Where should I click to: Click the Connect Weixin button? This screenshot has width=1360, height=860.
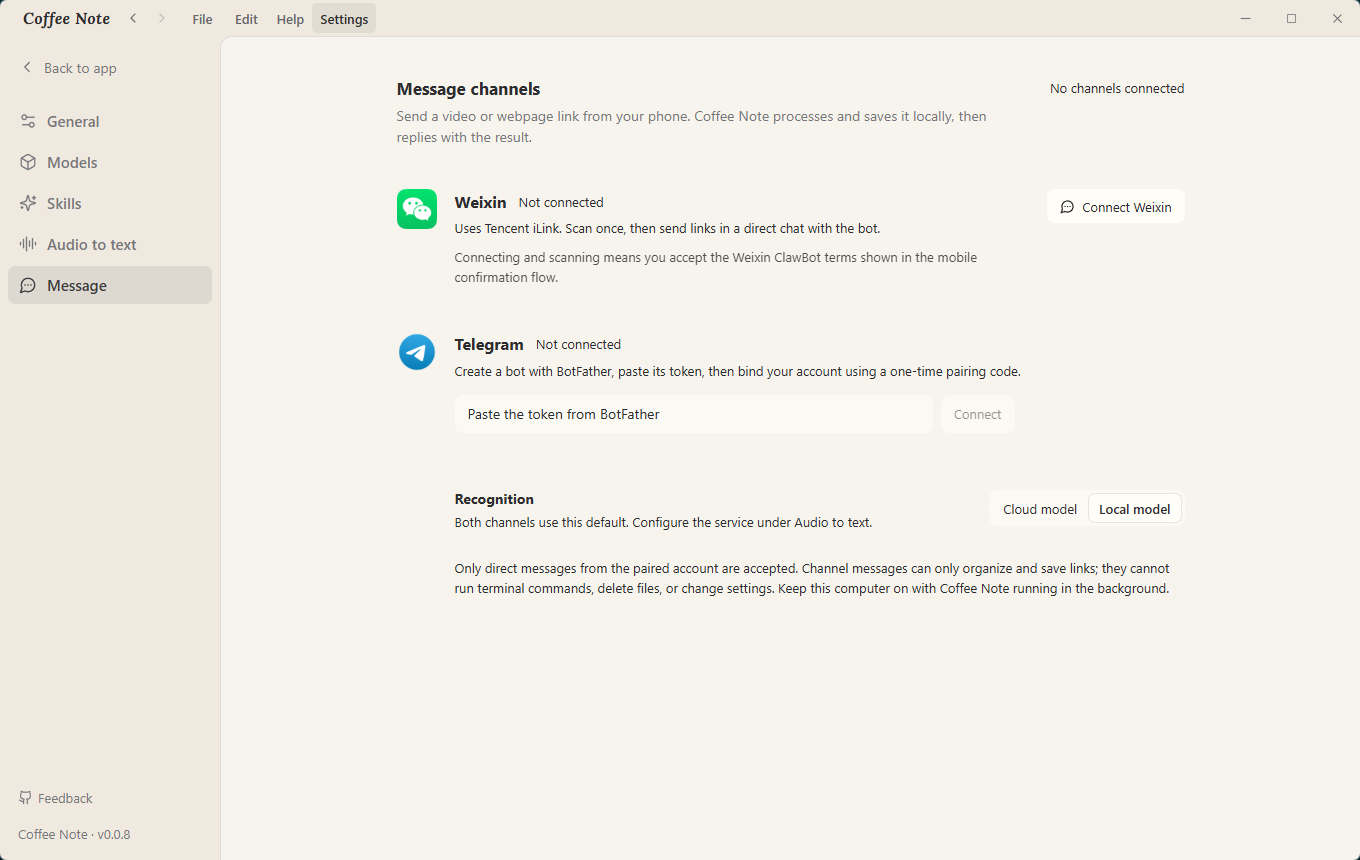(1116, 207)
